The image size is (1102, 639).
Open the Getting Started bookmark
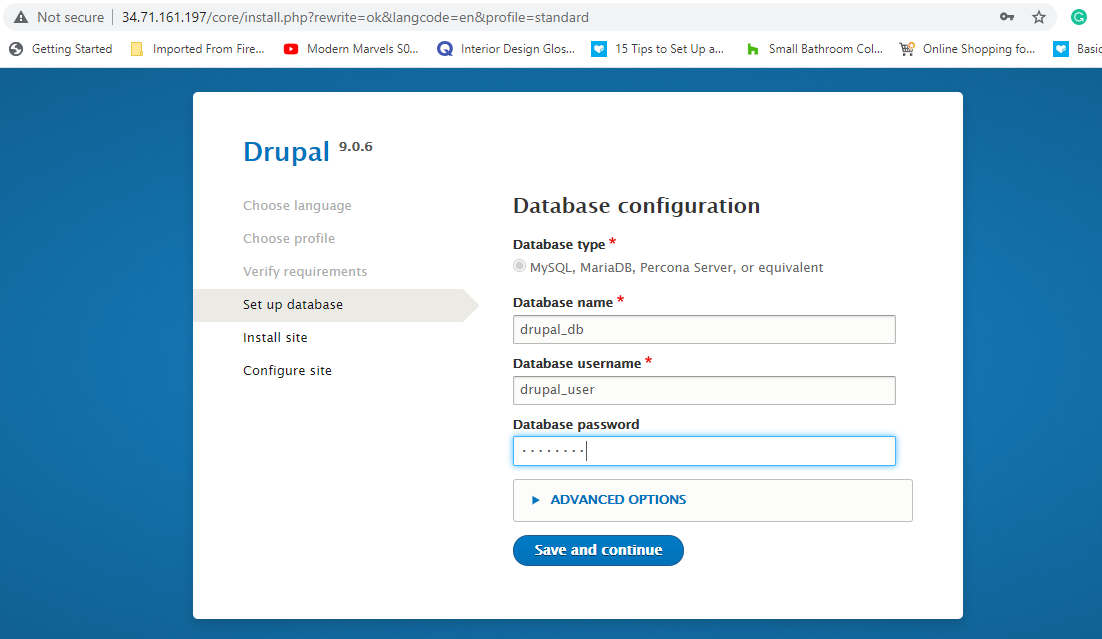coord(61,48)
